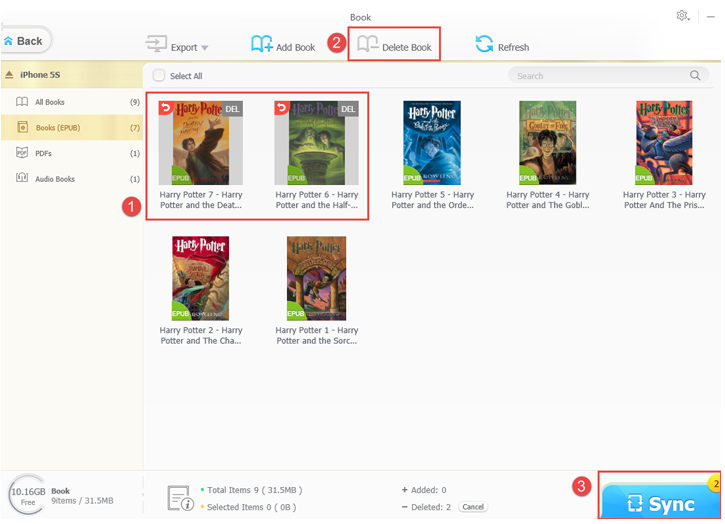725x524 pixels.
Task: Click EPUB badge on Harry Potter 4
Action: click(528, 177)
